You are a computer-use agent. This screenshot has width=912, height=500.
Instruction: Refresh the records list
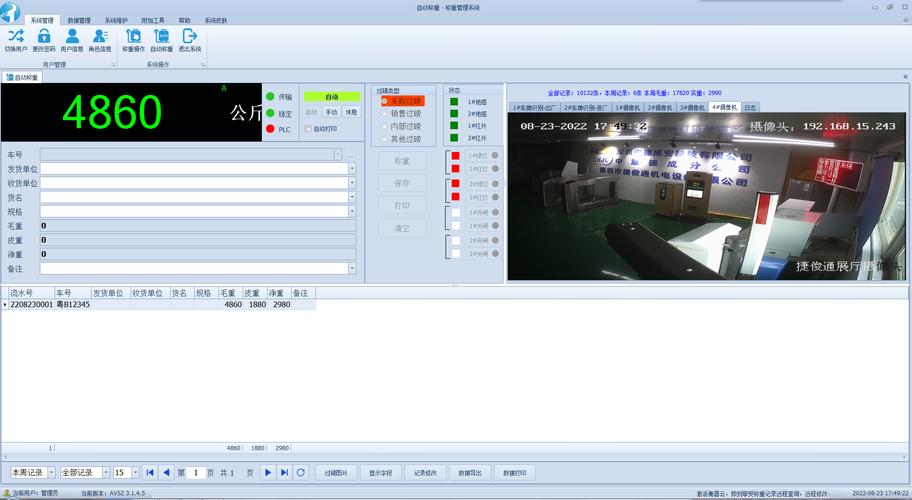(x=300, y=472)
